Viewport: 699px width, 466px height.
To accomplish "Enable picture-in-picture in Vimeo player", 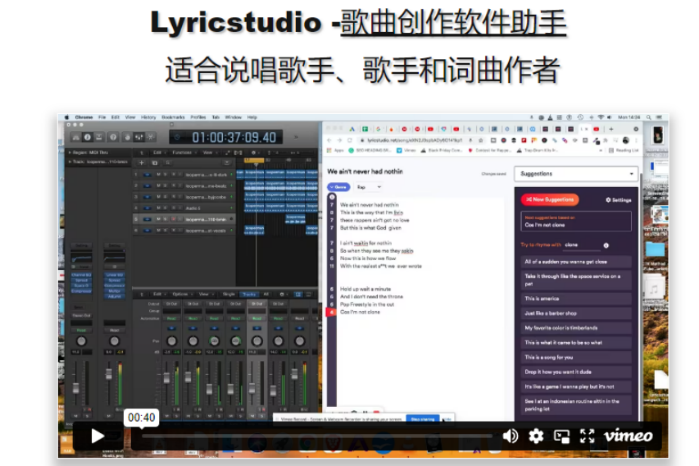I will (x=561, y=436).
